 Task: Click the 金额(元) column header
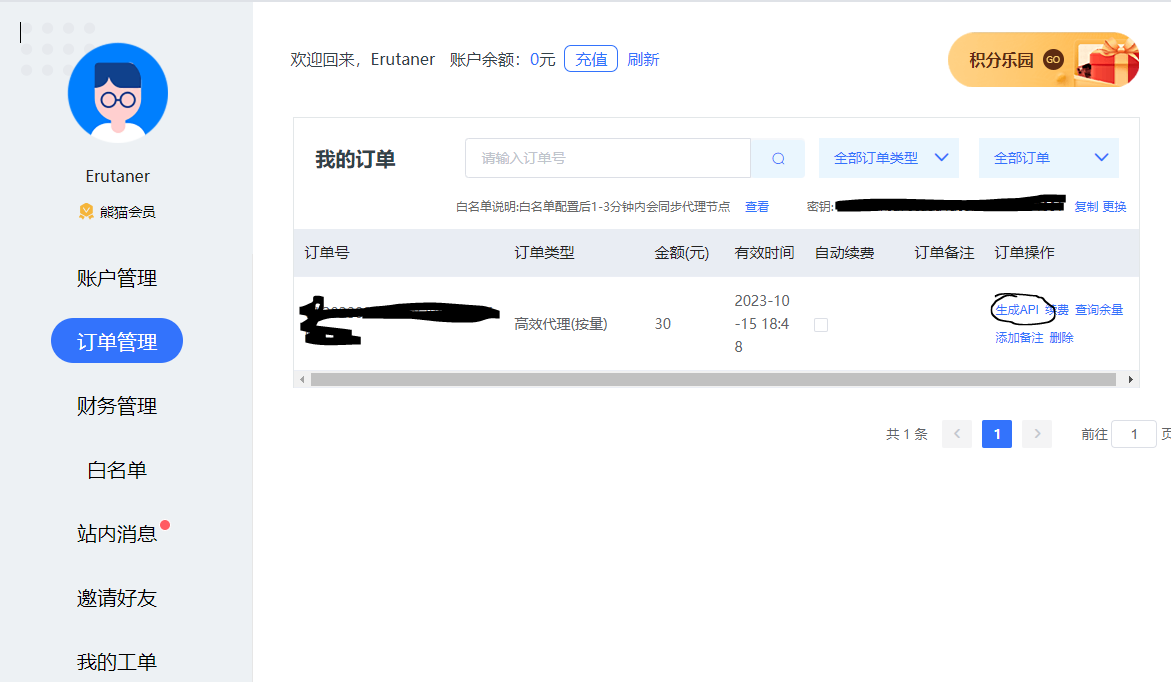(682, 252)
